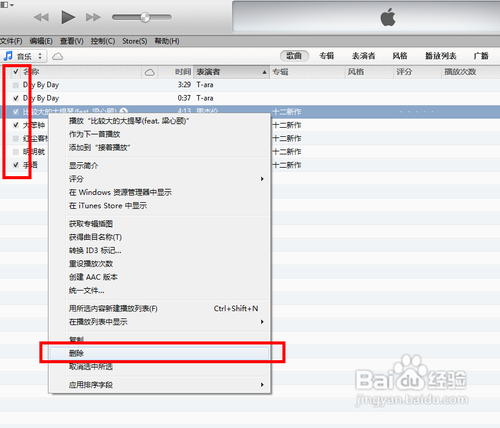Select 在 iTunes Store 中显示
This screenshot has width=500, height=428.
tap(159, 205)
